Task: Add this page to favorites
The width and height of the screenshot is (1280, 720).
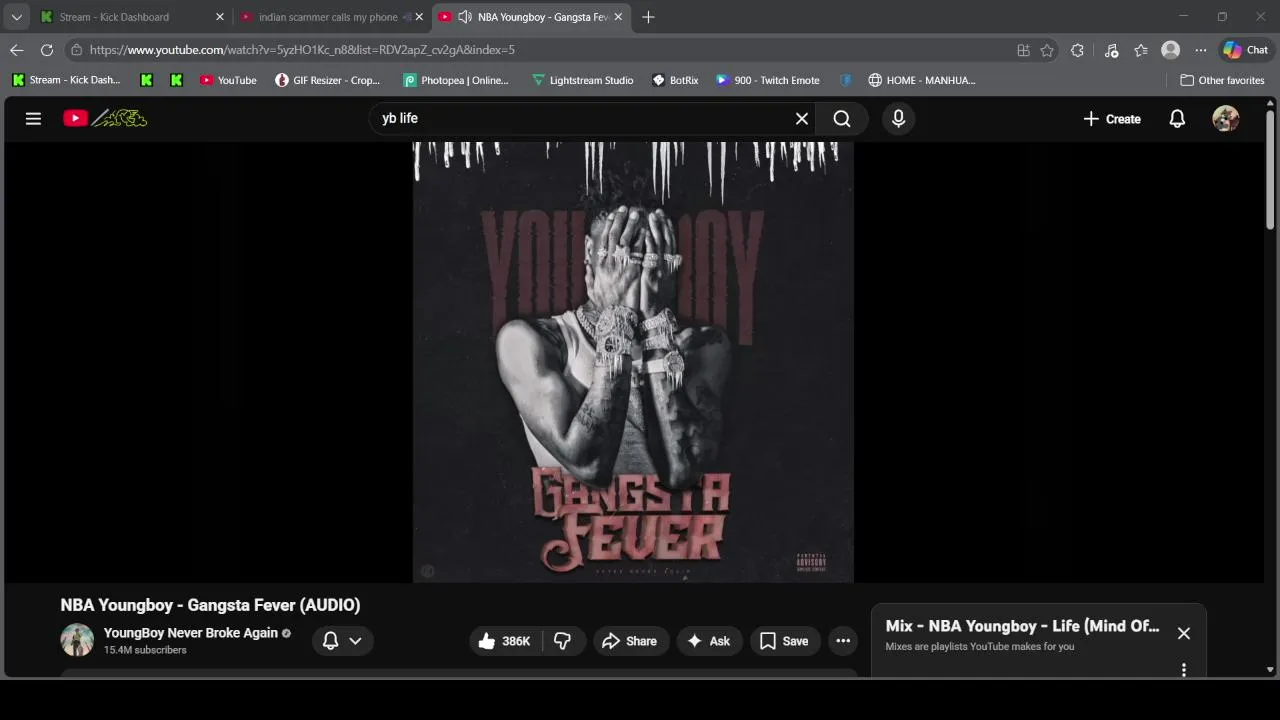Action: 1047,50
